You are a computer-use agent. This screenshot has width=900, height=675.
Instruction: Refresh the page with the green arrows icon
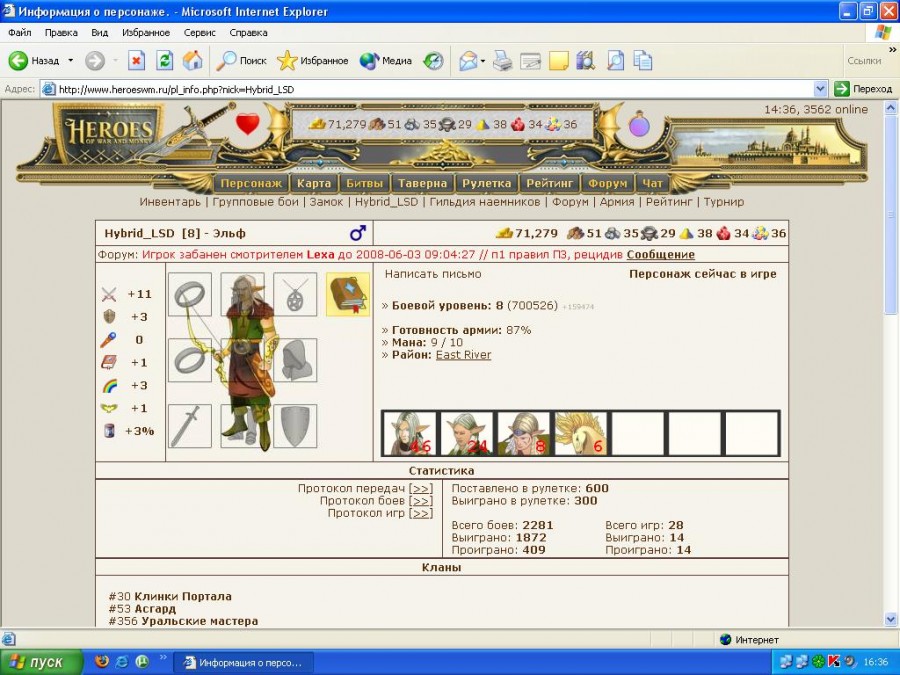165,60
